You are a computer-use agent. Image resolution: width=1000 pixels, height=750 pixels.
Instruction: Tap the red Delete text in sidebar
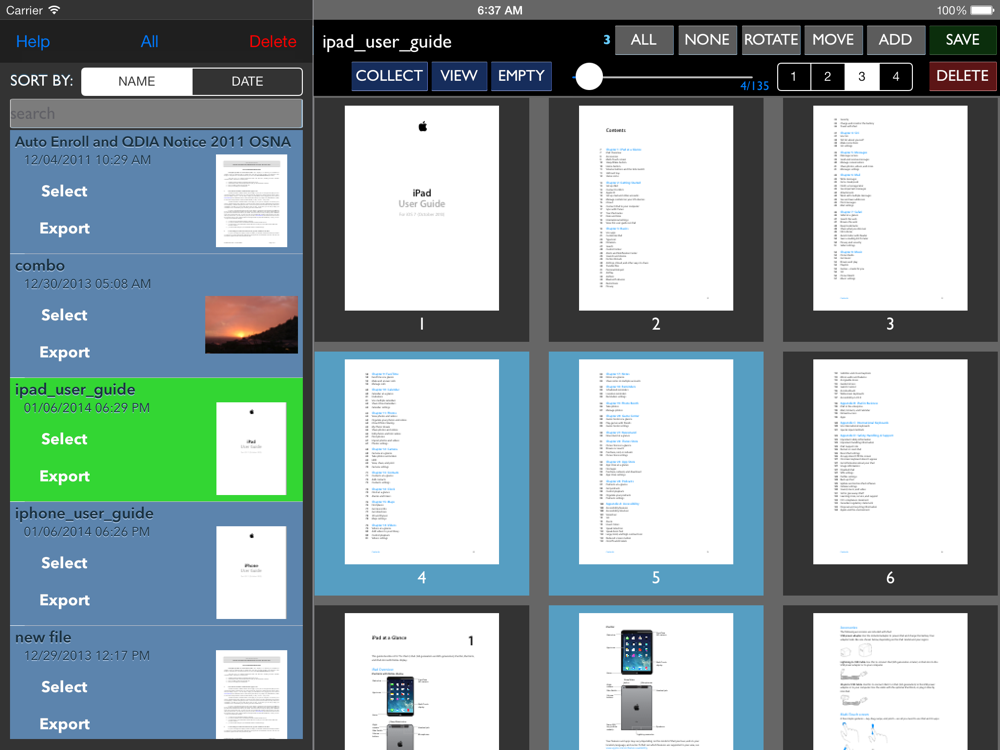[272, 41]
